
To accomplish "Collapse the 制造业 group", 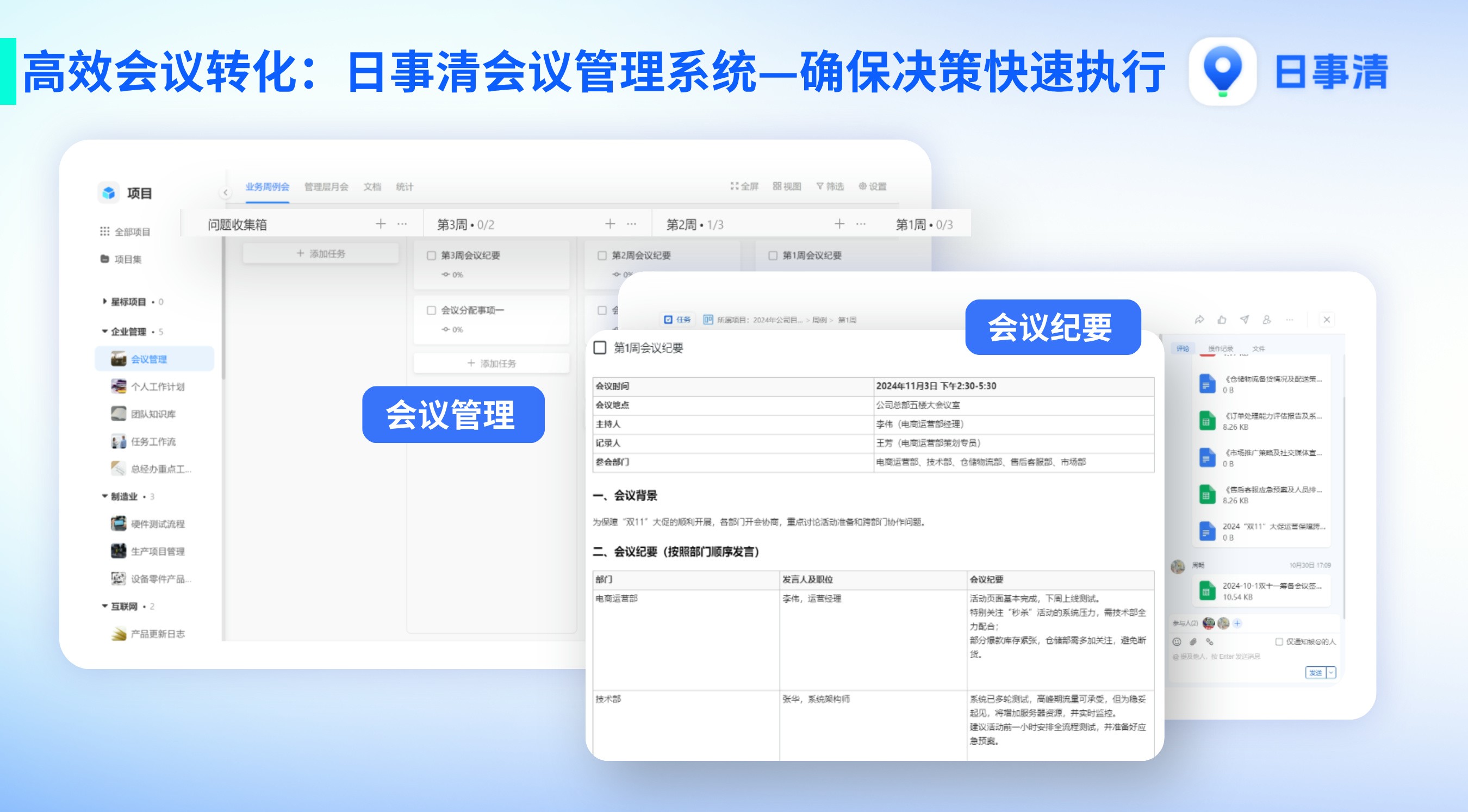I will (x=104, y=496).
